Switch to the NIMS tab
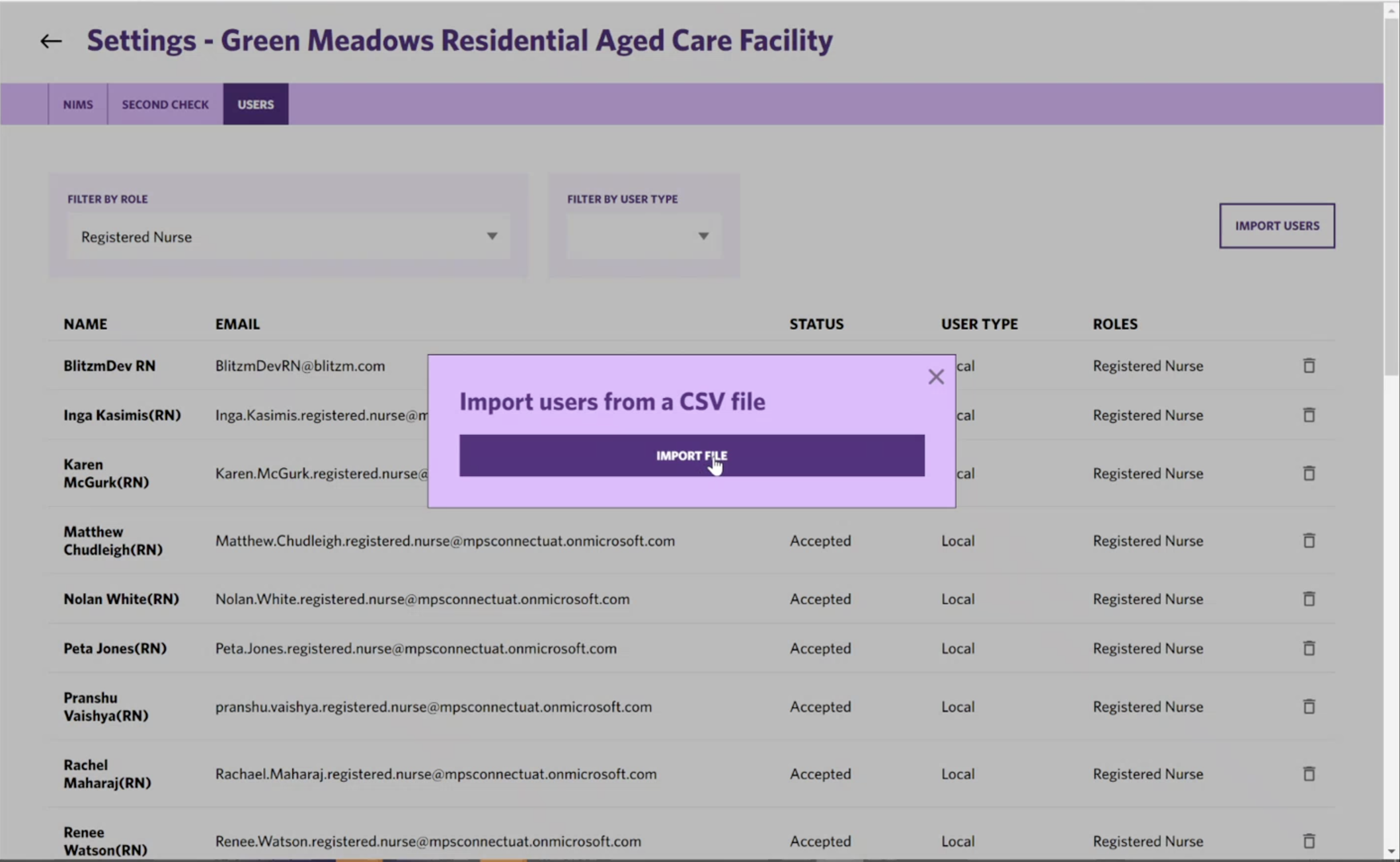The width and height of the screenshot is (1400, 862). 78,104
